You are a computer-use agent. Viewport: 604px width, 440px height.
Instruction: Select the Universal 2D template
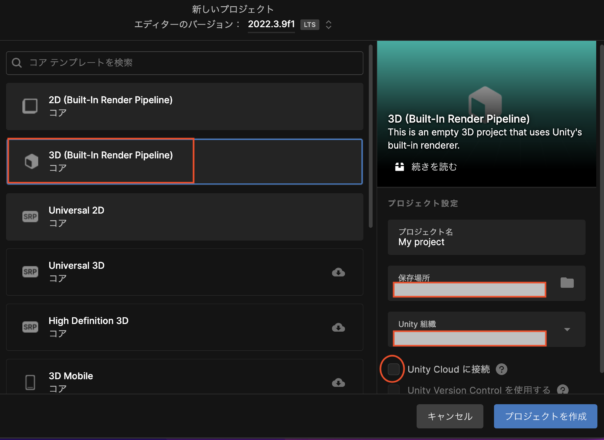[x=185, y=217]
